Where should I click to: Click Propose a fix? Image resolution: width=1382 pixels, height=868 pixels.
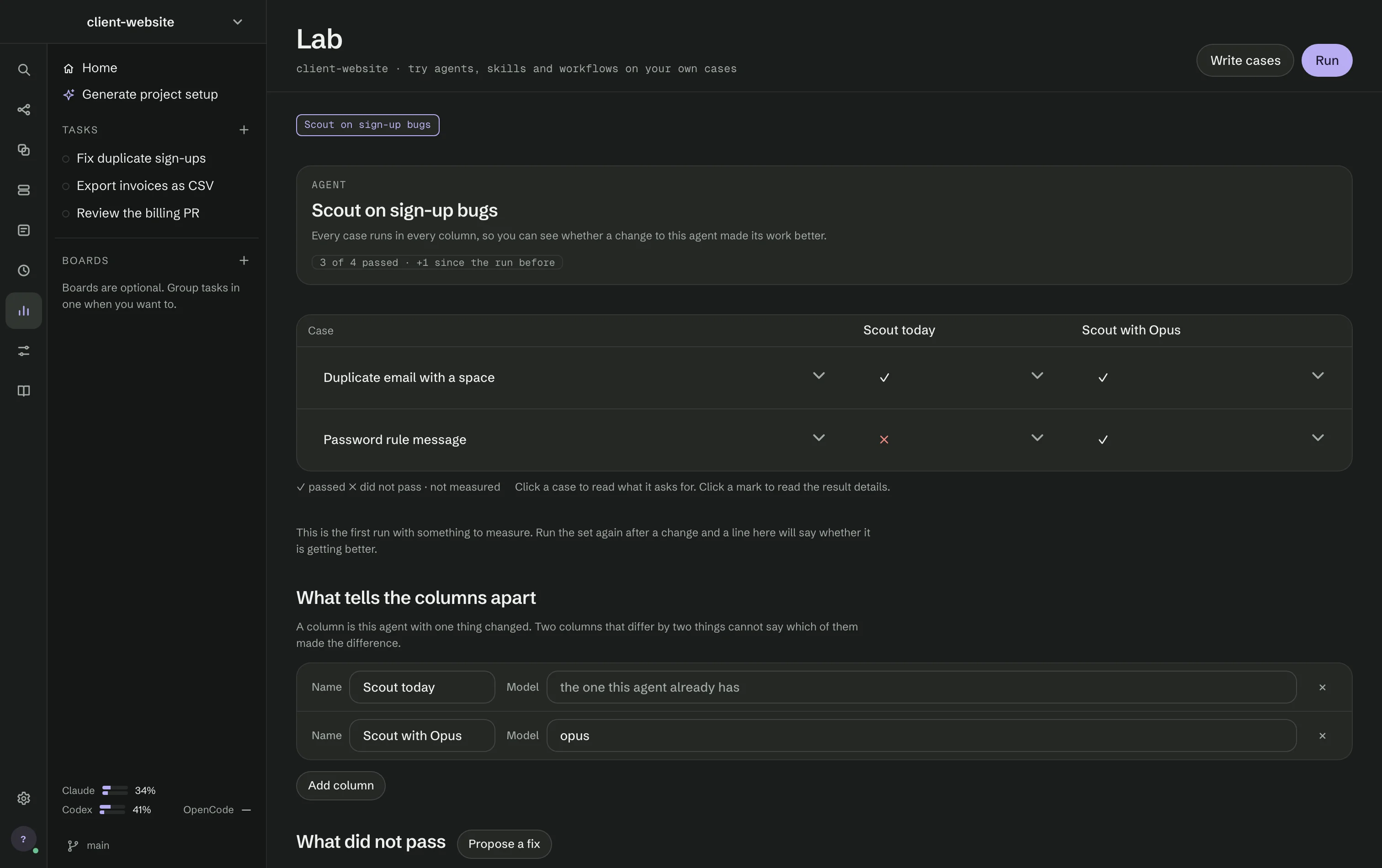504,844
